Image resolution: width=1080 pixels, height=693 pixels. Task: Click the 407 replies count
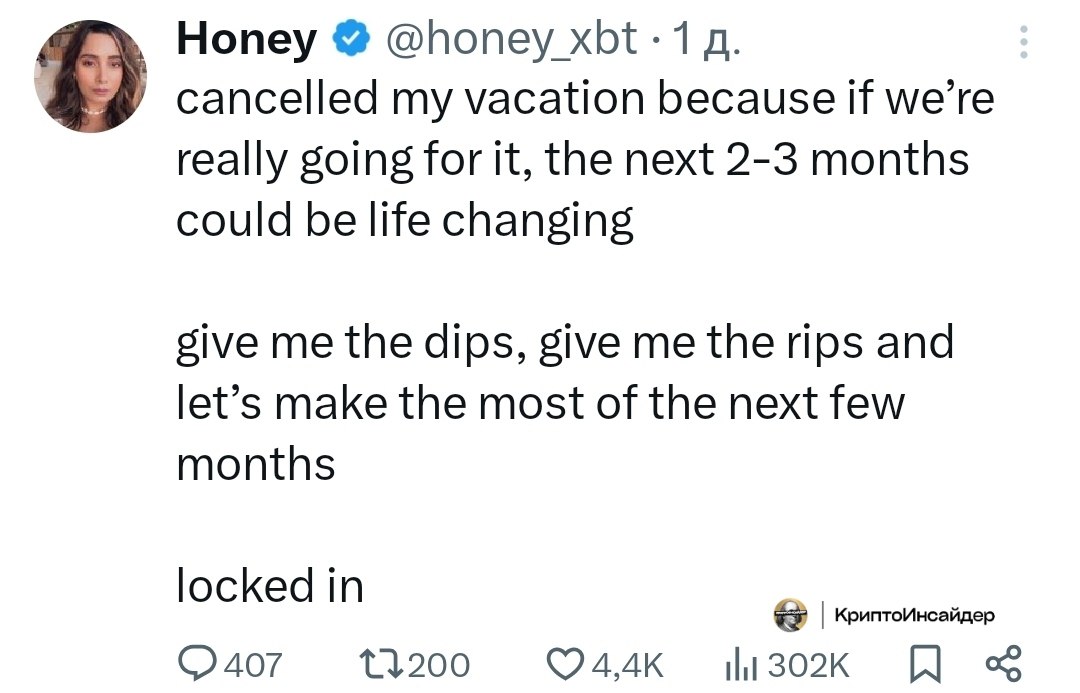(253, 665)
